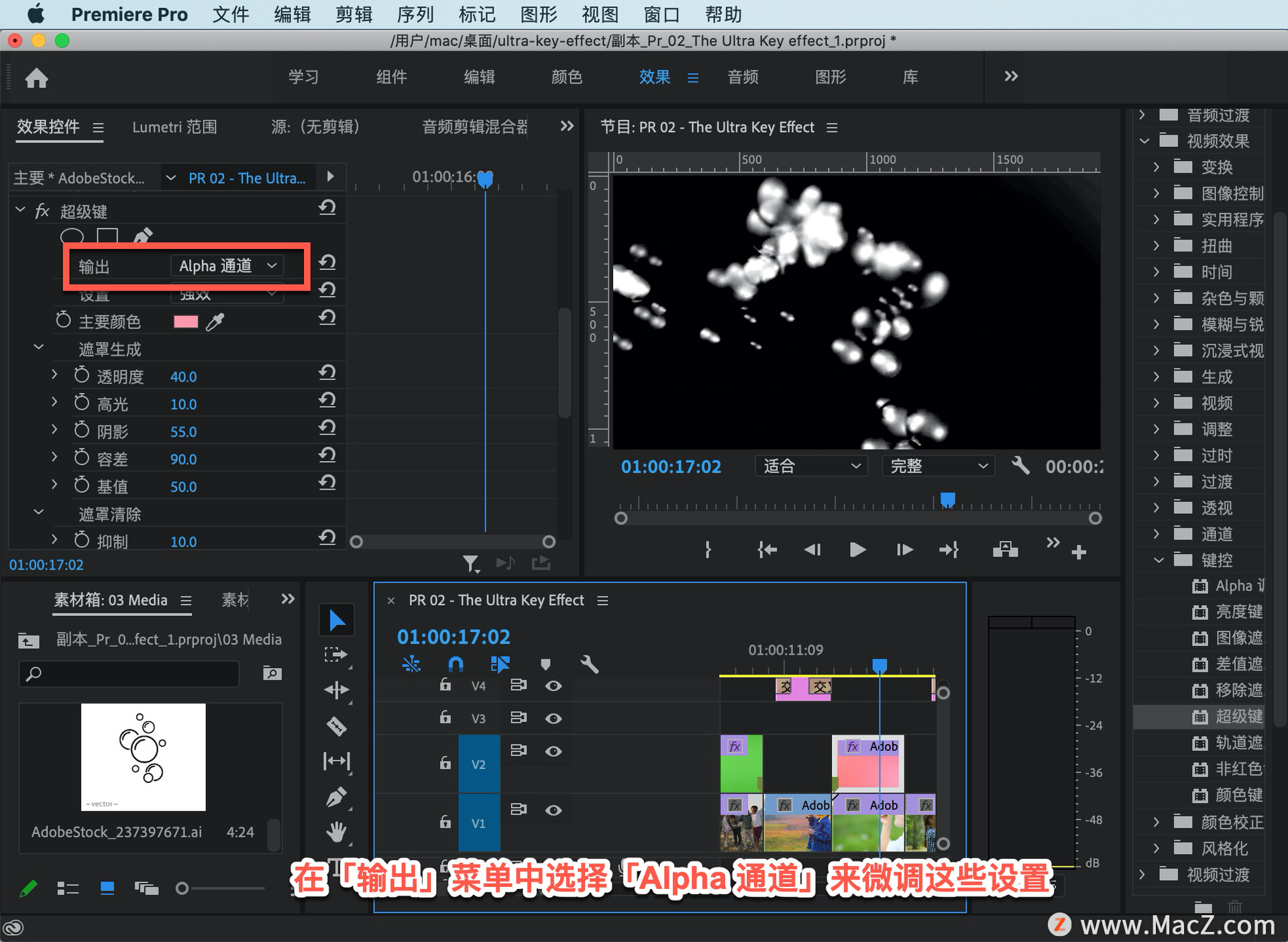Select AdobeStock_237397671.ai thumbnail
Screen dimensions: 1288x942
(143, 757)
